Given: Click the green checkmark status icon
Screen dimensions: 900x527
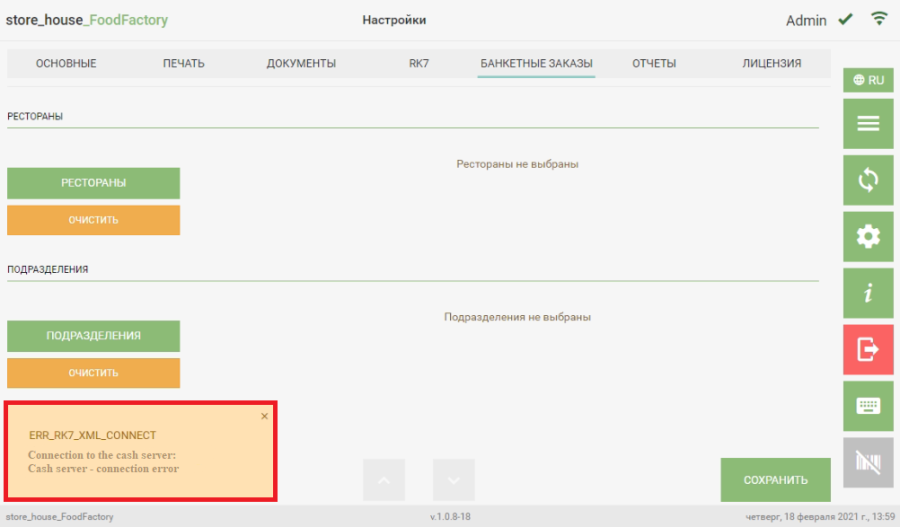Looking at the screenshot, I should (x=845, y=19).
